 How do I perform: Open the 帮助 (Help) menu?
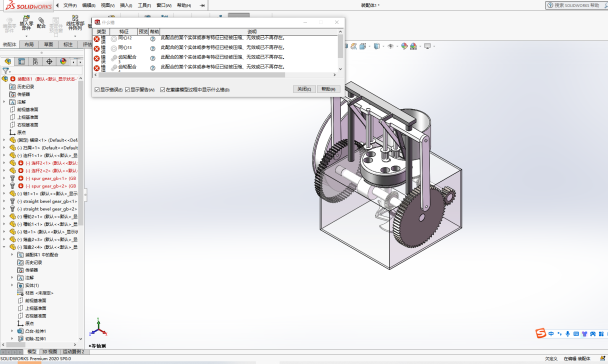(184, 5)
